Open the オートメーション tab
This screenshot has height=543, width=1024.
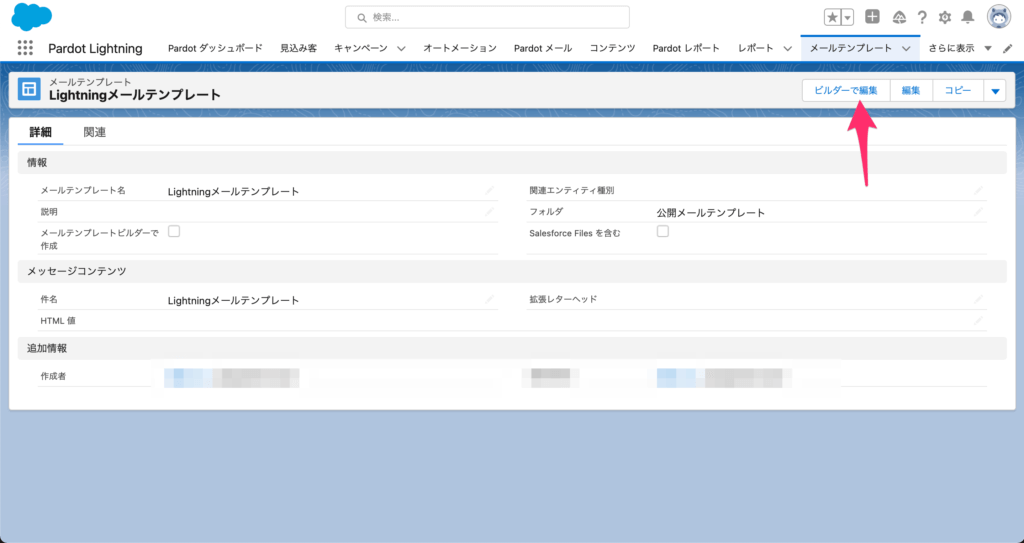(460, 48)
